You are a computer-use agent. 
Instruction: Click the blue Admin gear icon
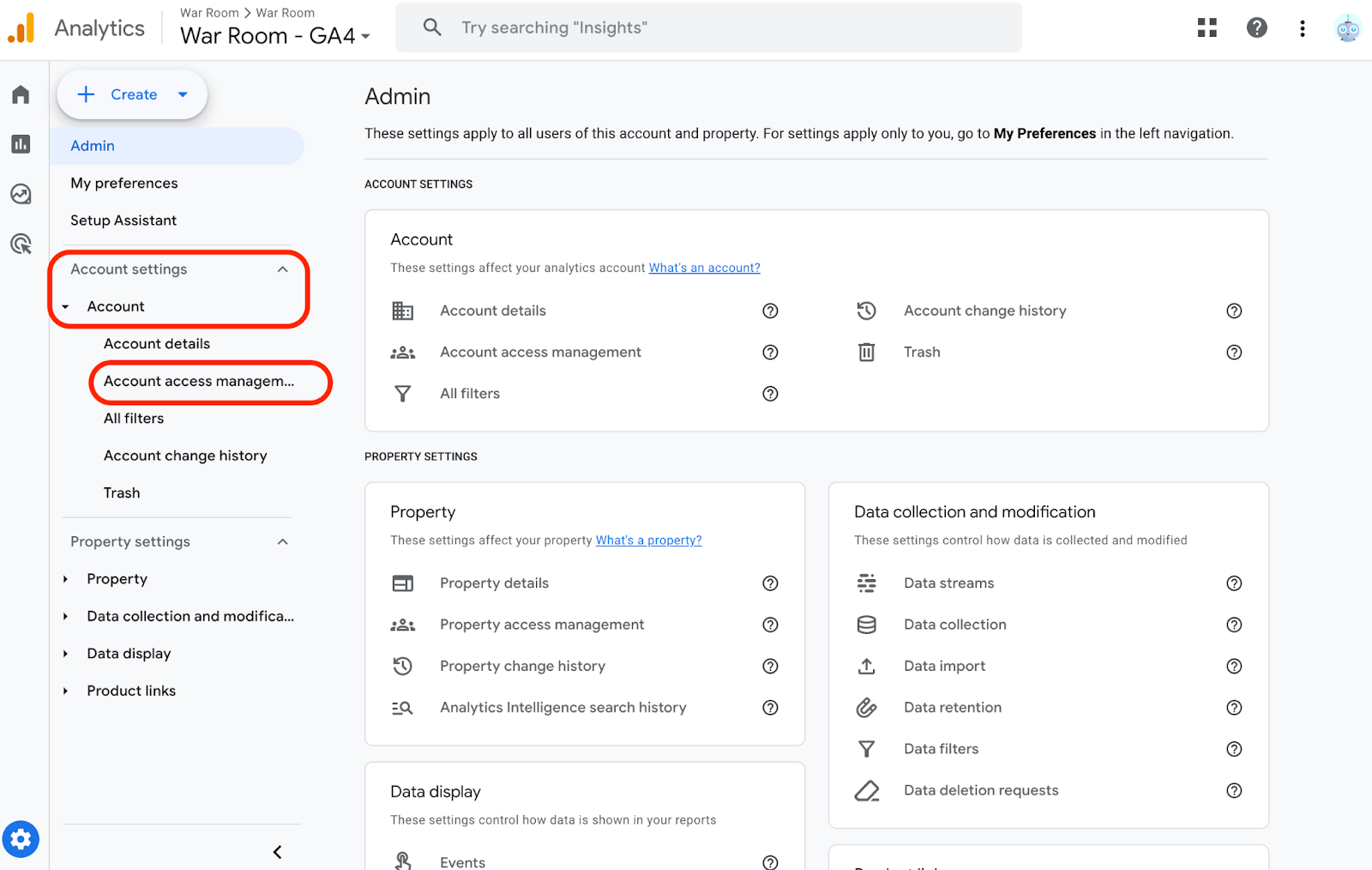[21, 838]
